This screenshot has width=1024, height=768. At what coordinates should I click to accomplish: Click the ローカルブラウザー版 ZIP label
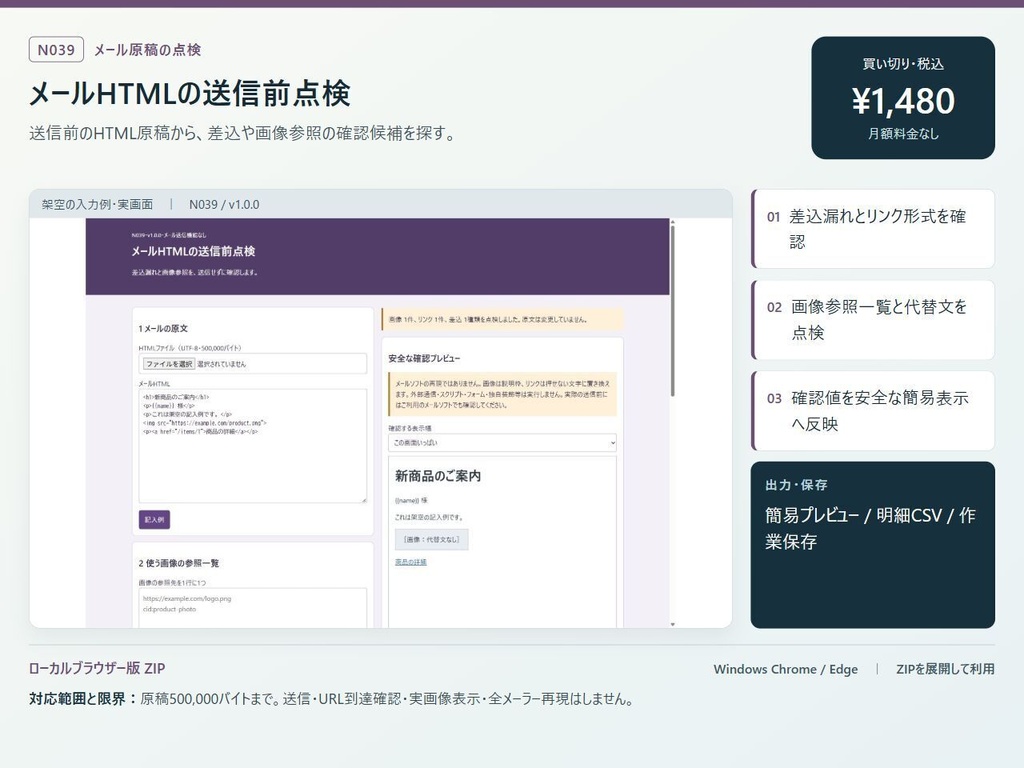[97, 668]
